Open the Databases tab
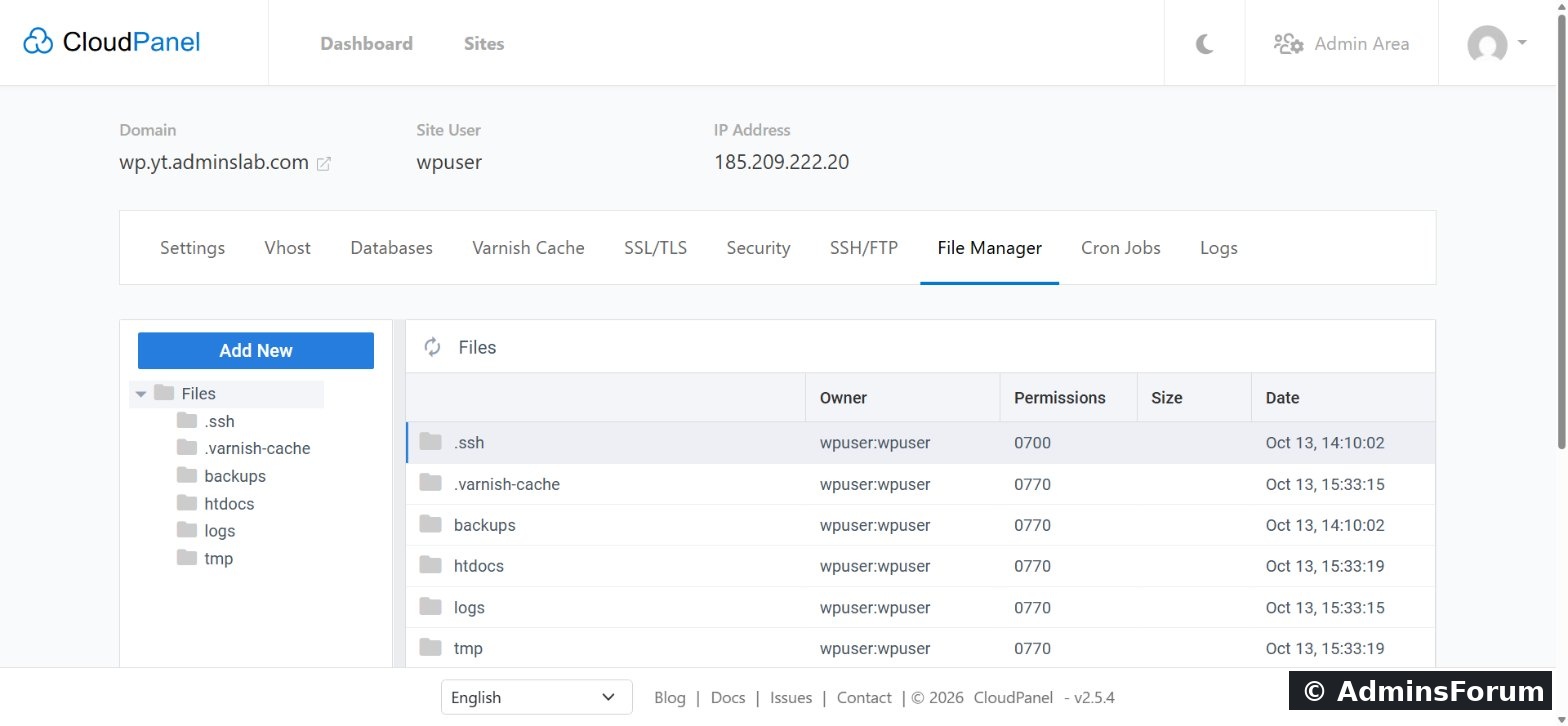This screenshot has height=726, width=1568. click(391, 248)
